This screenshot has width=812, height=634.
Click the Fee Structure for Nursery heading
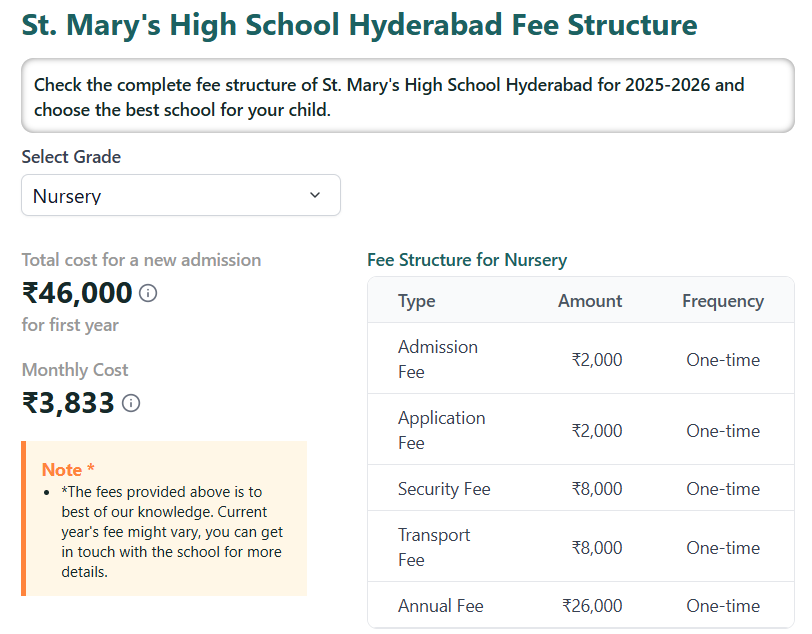[467, 260]
